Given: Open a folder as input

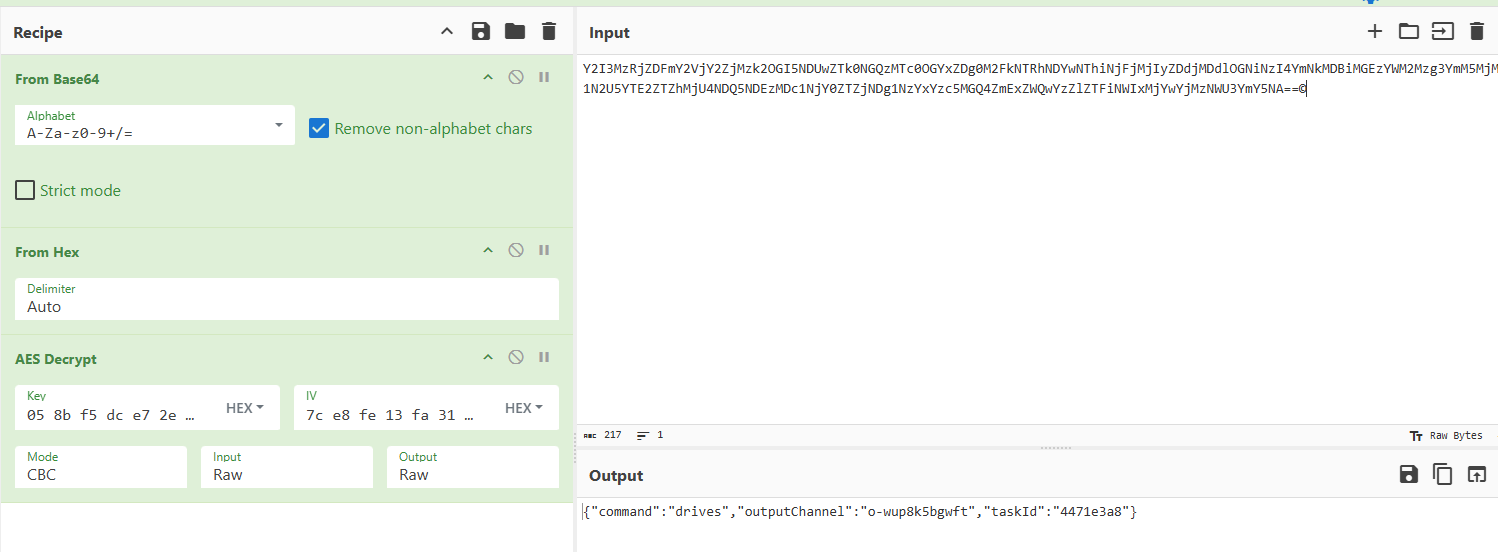Looking at the screenshot, I should pos(1409,32).
